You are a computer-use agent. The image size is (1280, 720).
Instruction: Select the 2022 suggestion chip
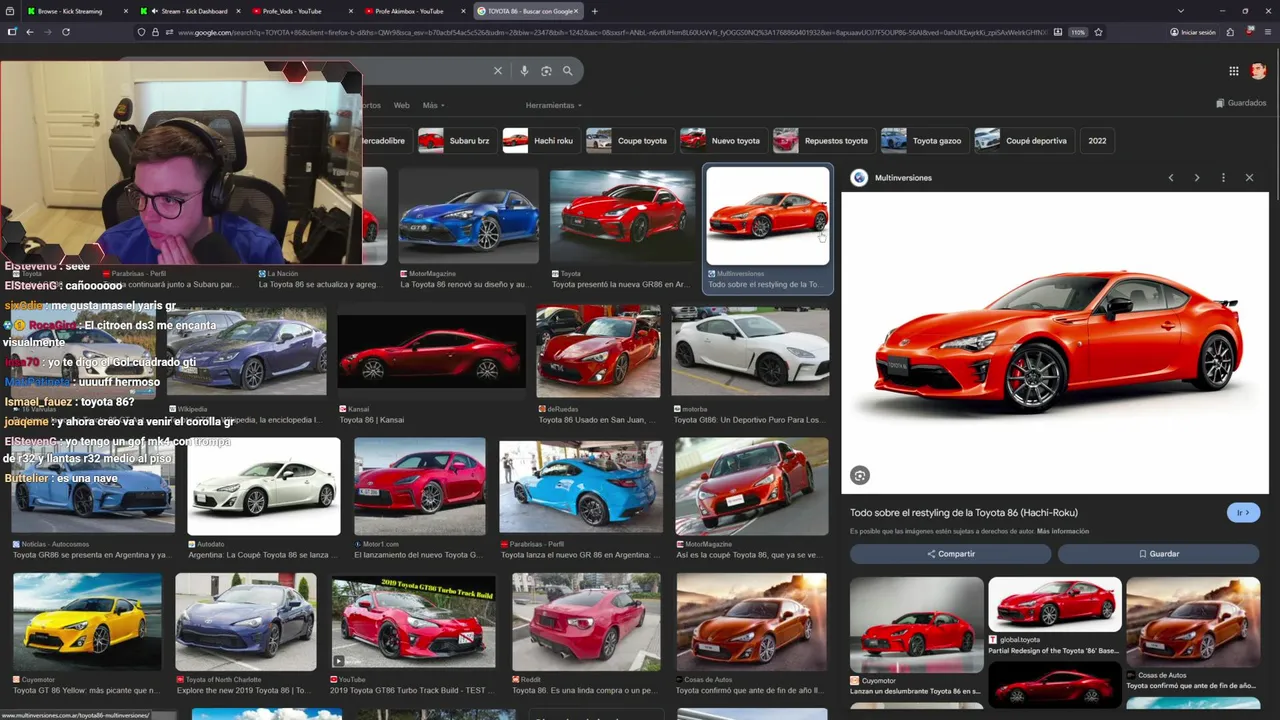pos(1097,141)
